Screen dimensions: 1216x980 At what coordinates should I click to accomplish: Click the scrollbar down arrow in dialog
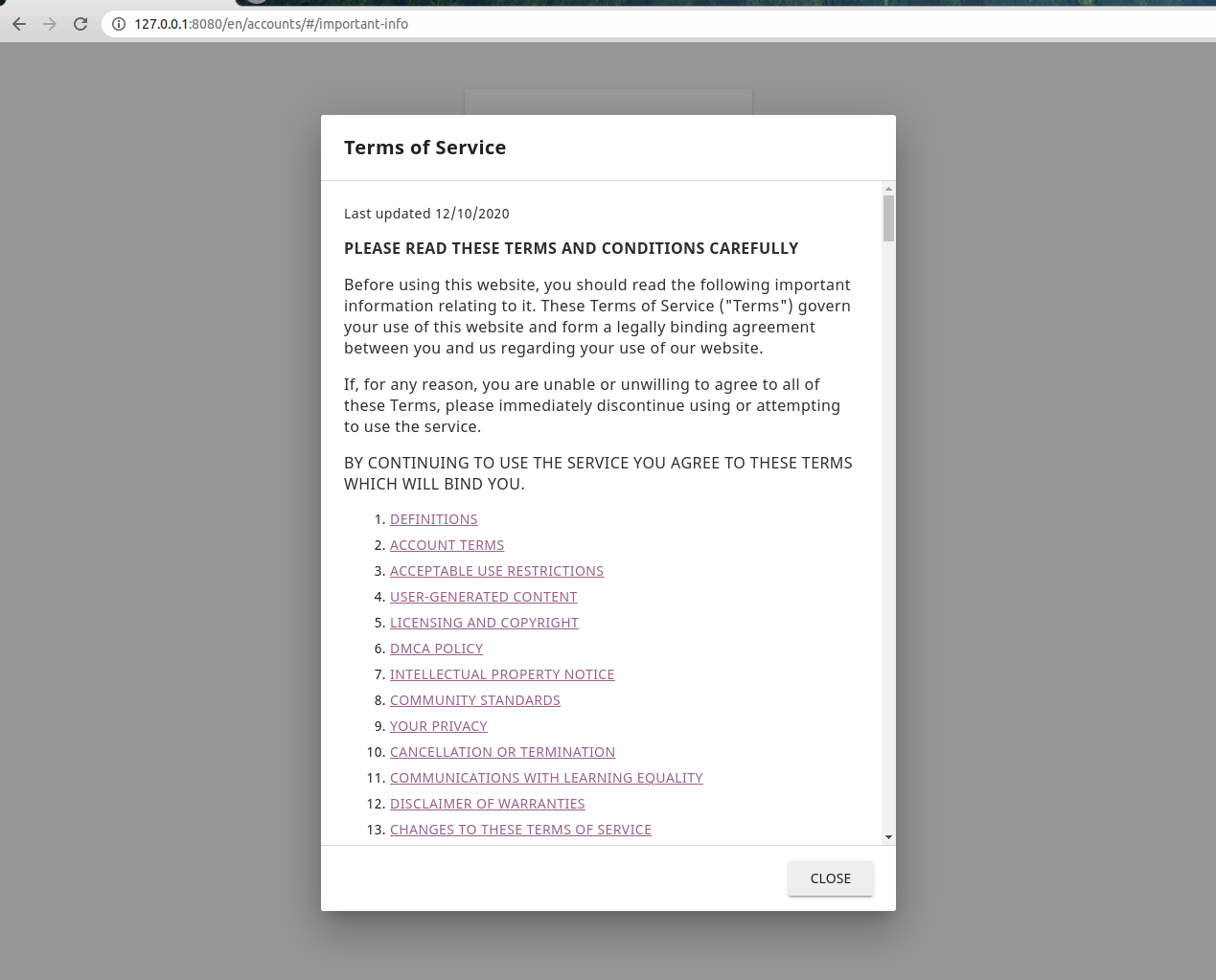point(888,837)
